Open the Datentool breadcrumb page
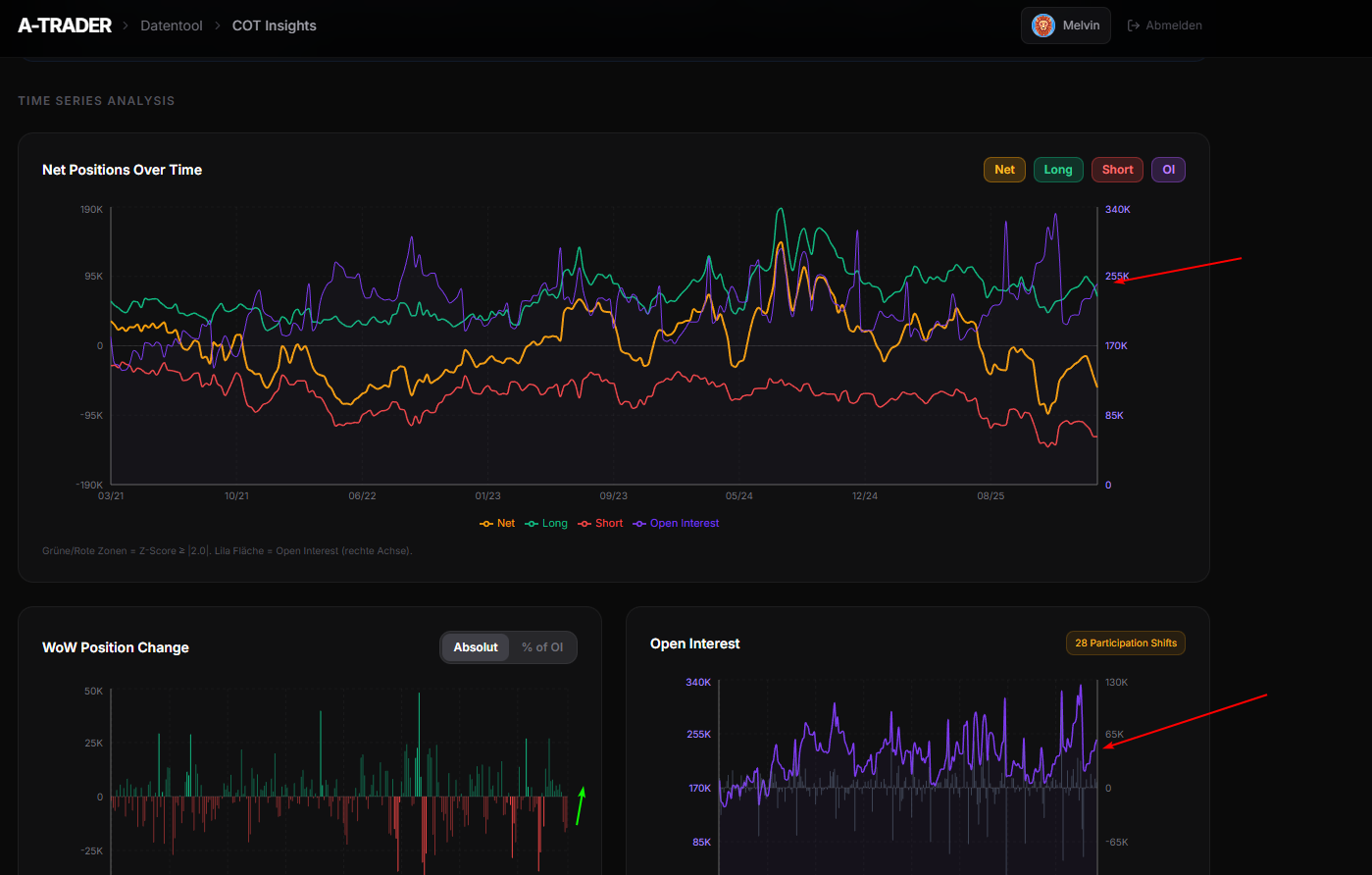This screenshot has height=875, width=1372. pos(172,25)
